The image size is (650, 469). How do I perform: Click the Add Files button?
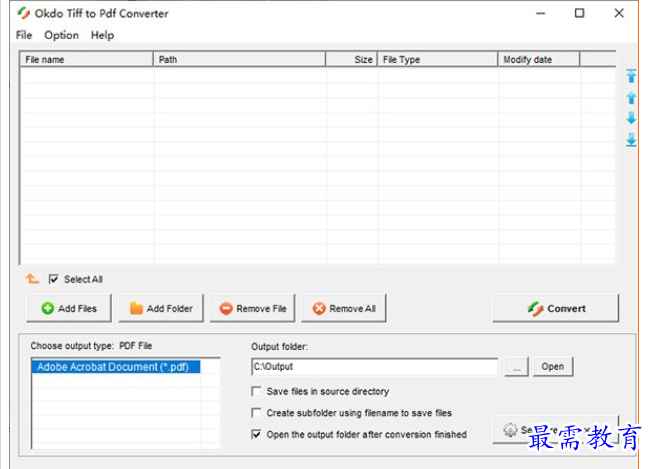(x=69, y=308)
